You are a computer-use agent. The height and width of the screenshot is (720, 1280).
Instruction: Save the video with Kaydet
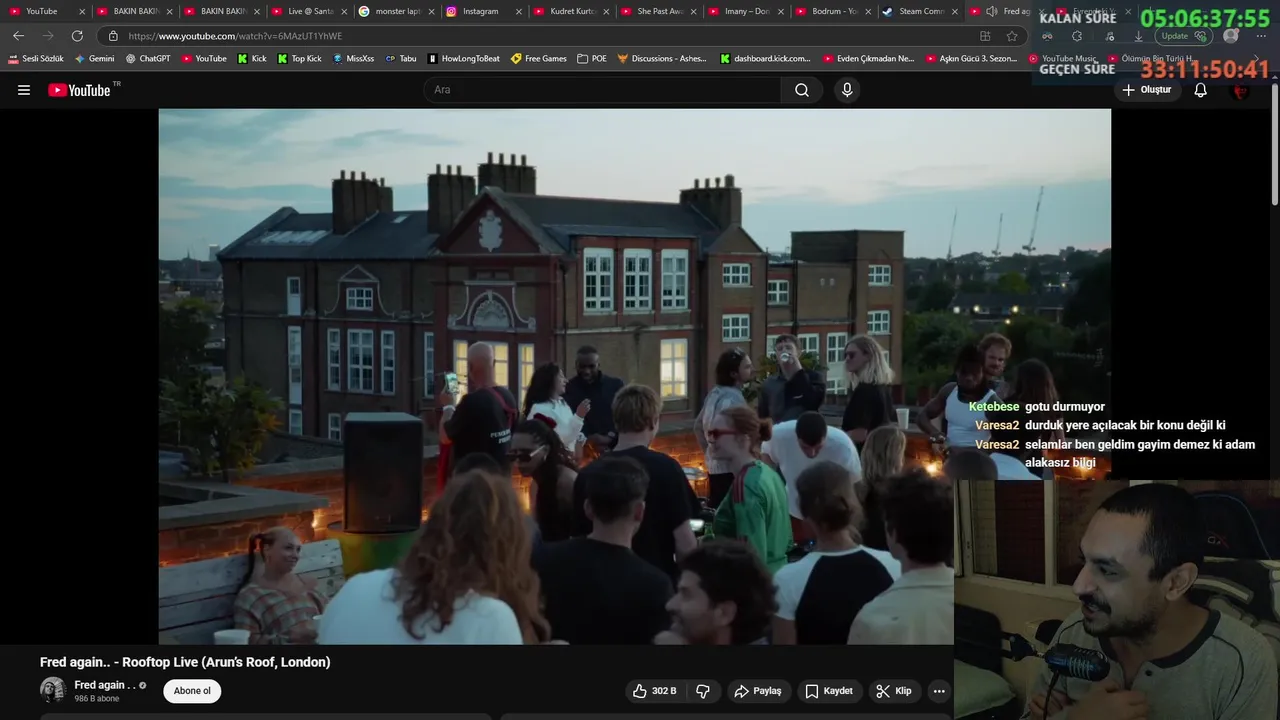pos(829,691)
